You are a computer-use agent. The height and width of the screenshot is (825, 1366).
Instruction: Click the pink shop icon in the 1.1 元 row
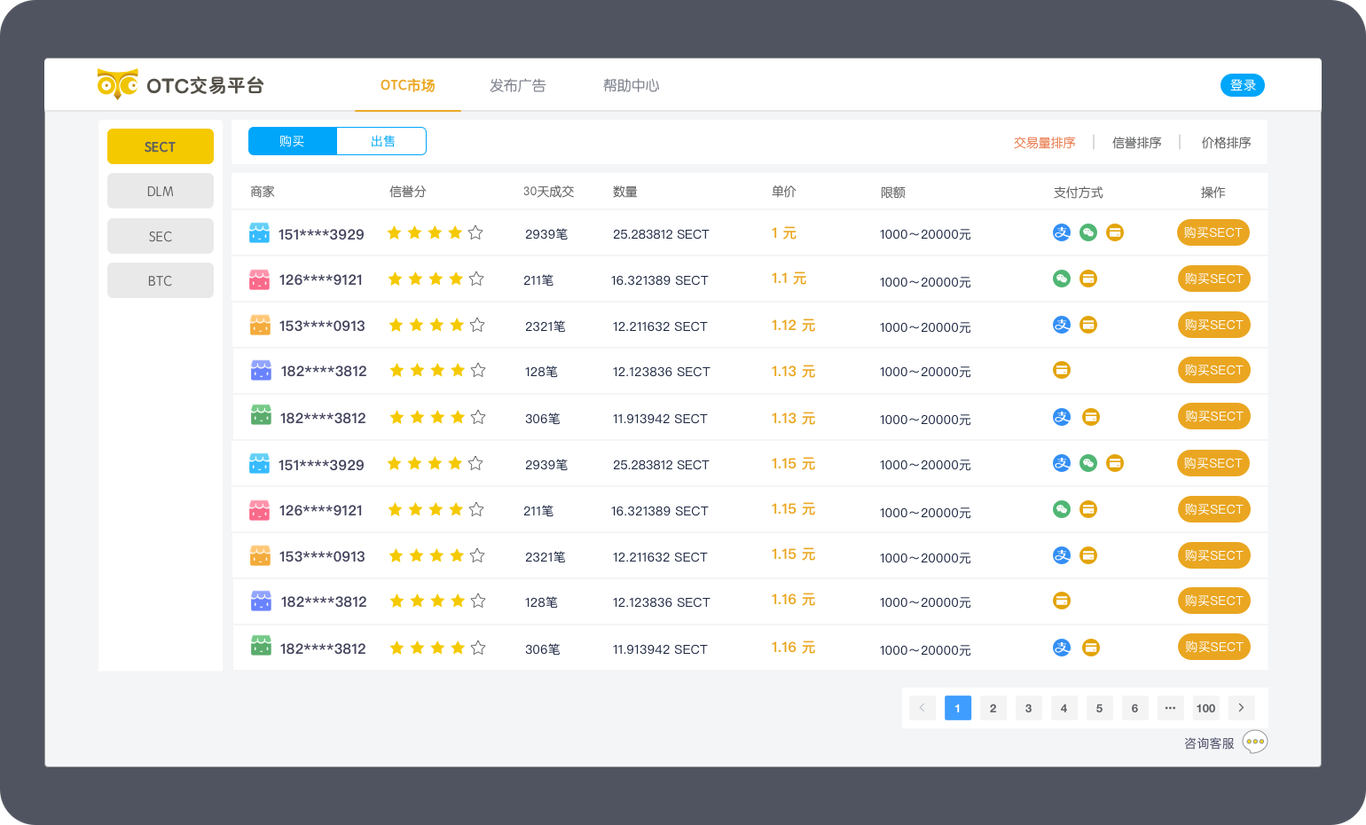coord(259,279)
